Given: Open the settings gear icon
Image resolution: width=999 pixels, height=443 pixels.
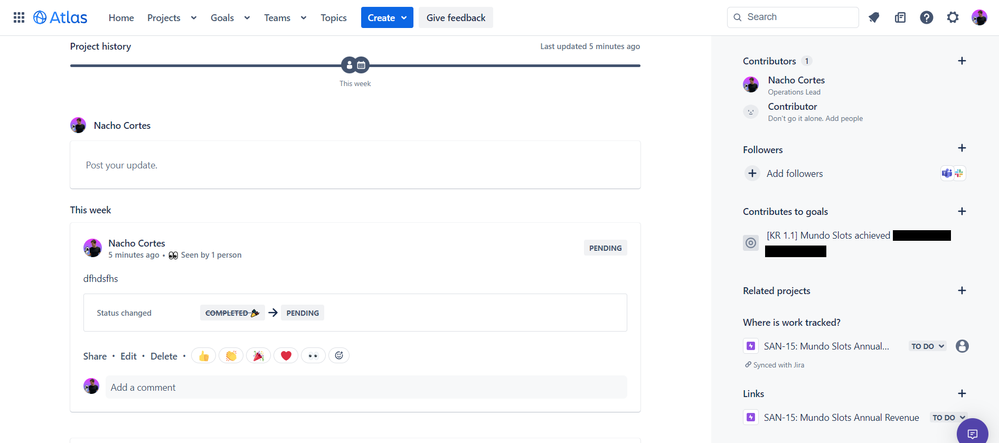Looking at the screenshot, I should (x=952, y=18).
